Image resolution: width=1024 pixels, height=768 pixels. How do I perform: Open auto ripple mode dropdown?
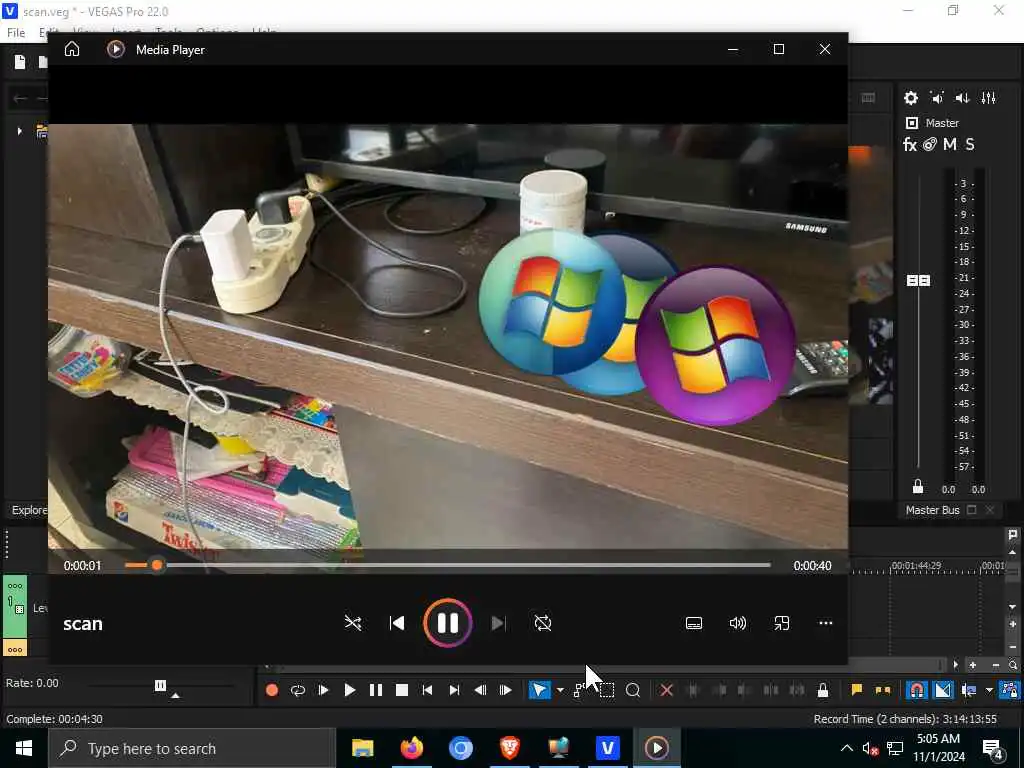click(989, 690)
